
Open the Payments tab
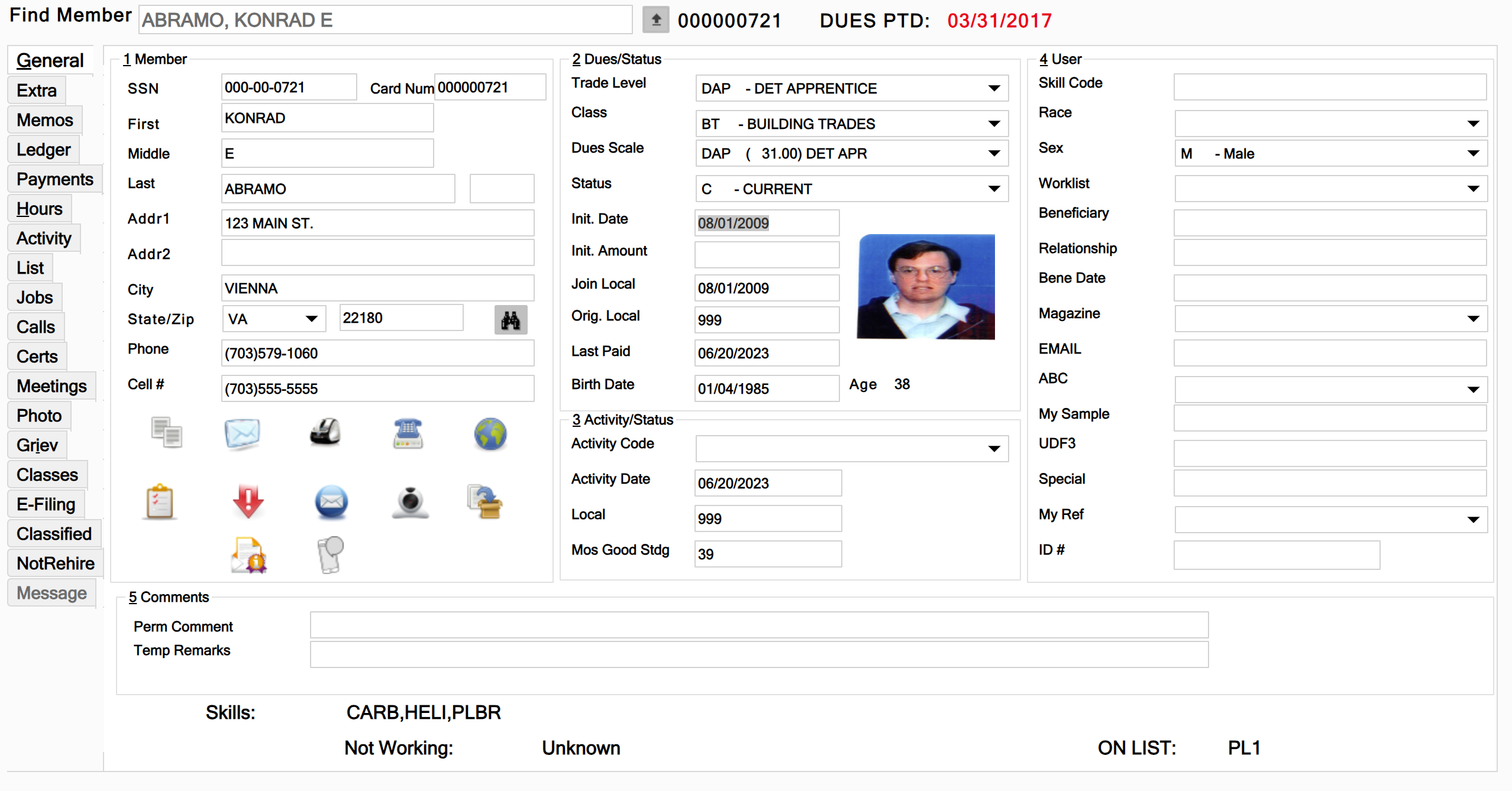[54, 179]
